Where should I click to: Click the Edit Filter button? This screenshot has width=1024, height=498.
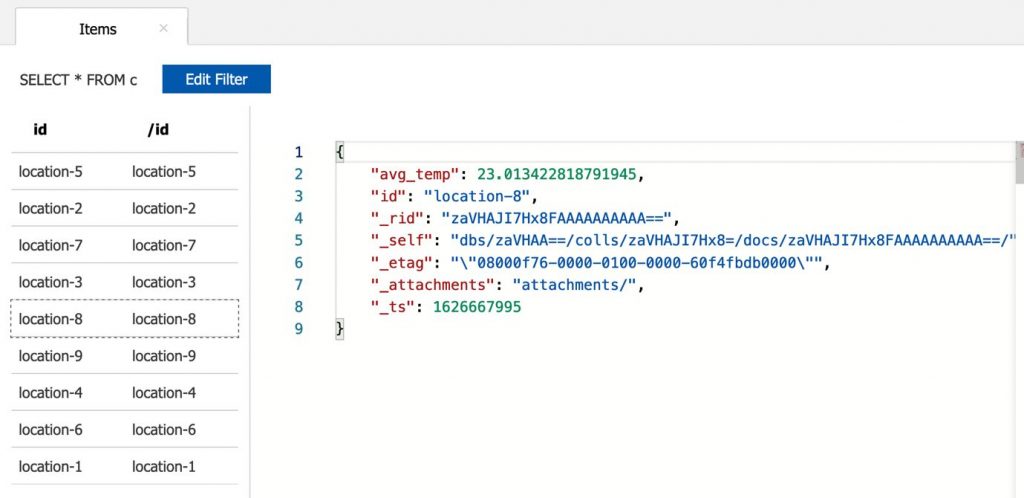(216, 80)
